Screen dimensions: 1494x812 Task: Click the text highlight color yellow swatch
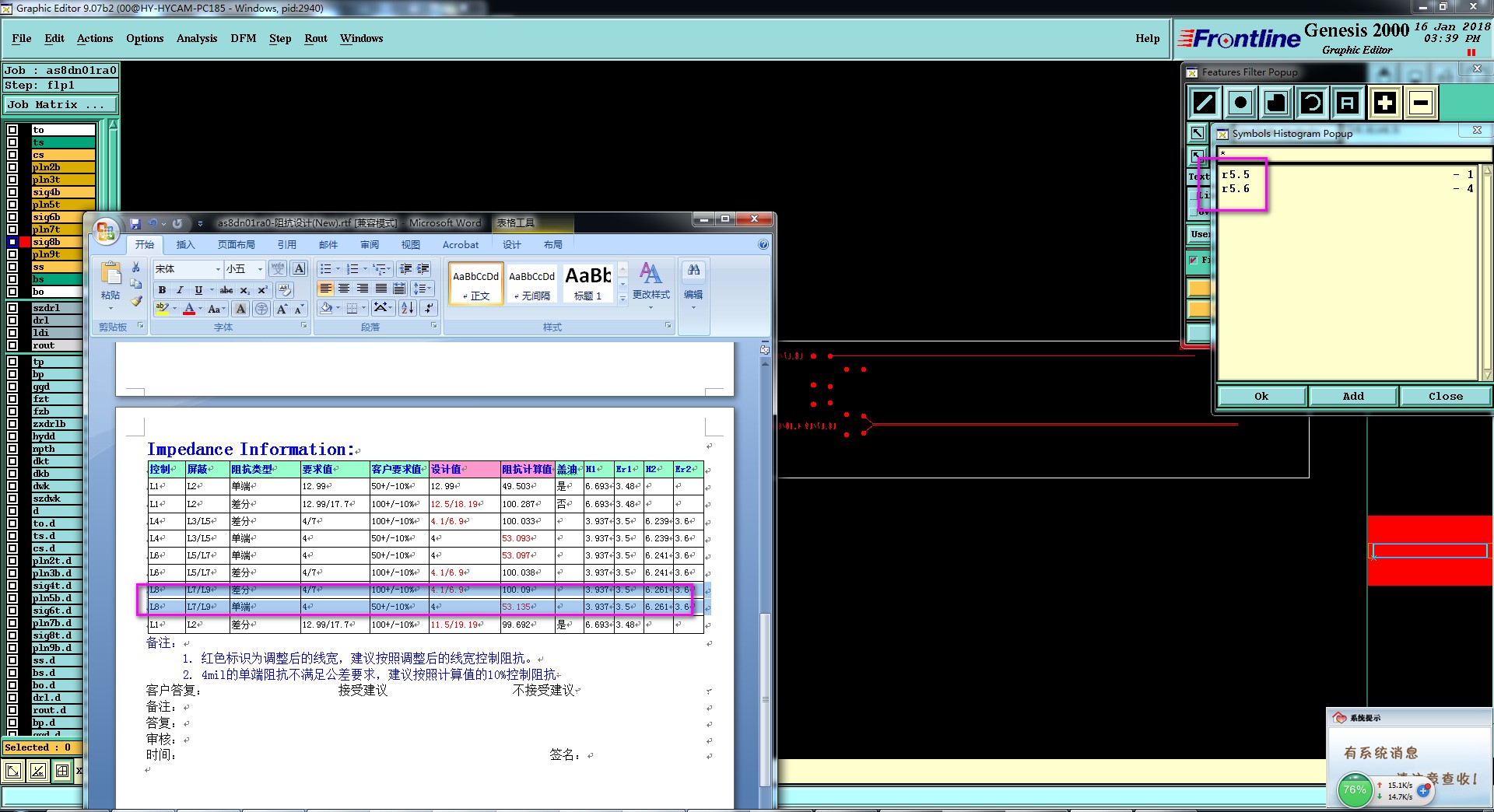point(163,309)
